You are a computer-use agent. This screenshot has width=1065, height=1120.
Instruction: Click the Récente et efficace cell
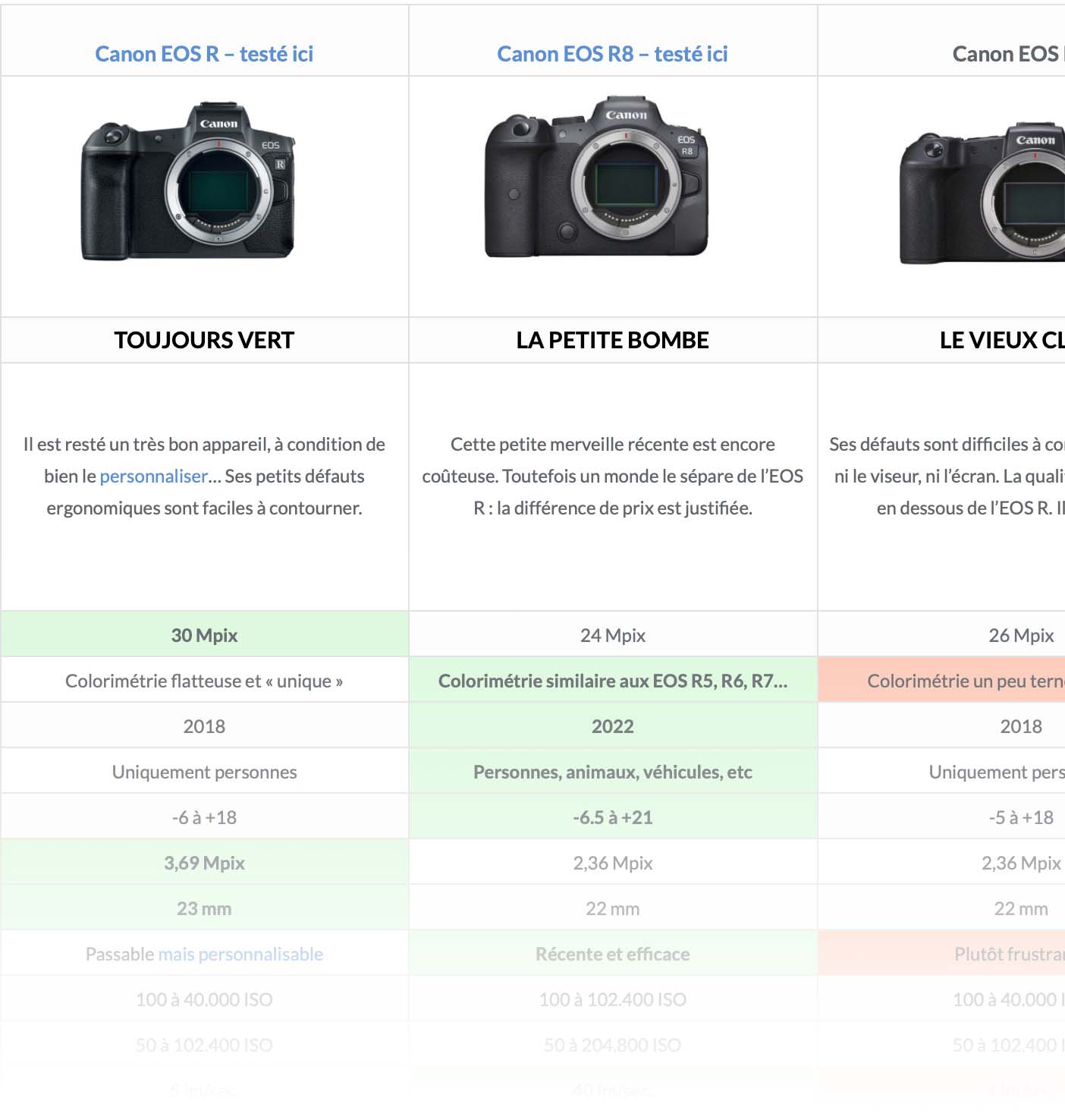[x=613, y=953]
